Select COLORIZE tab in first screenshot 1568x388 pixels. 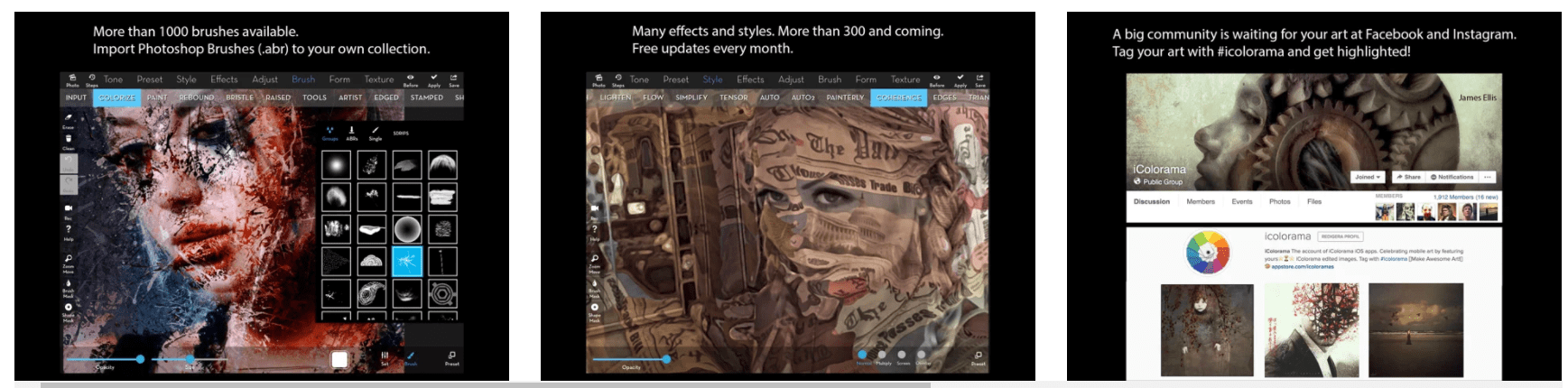pos(116,97)
